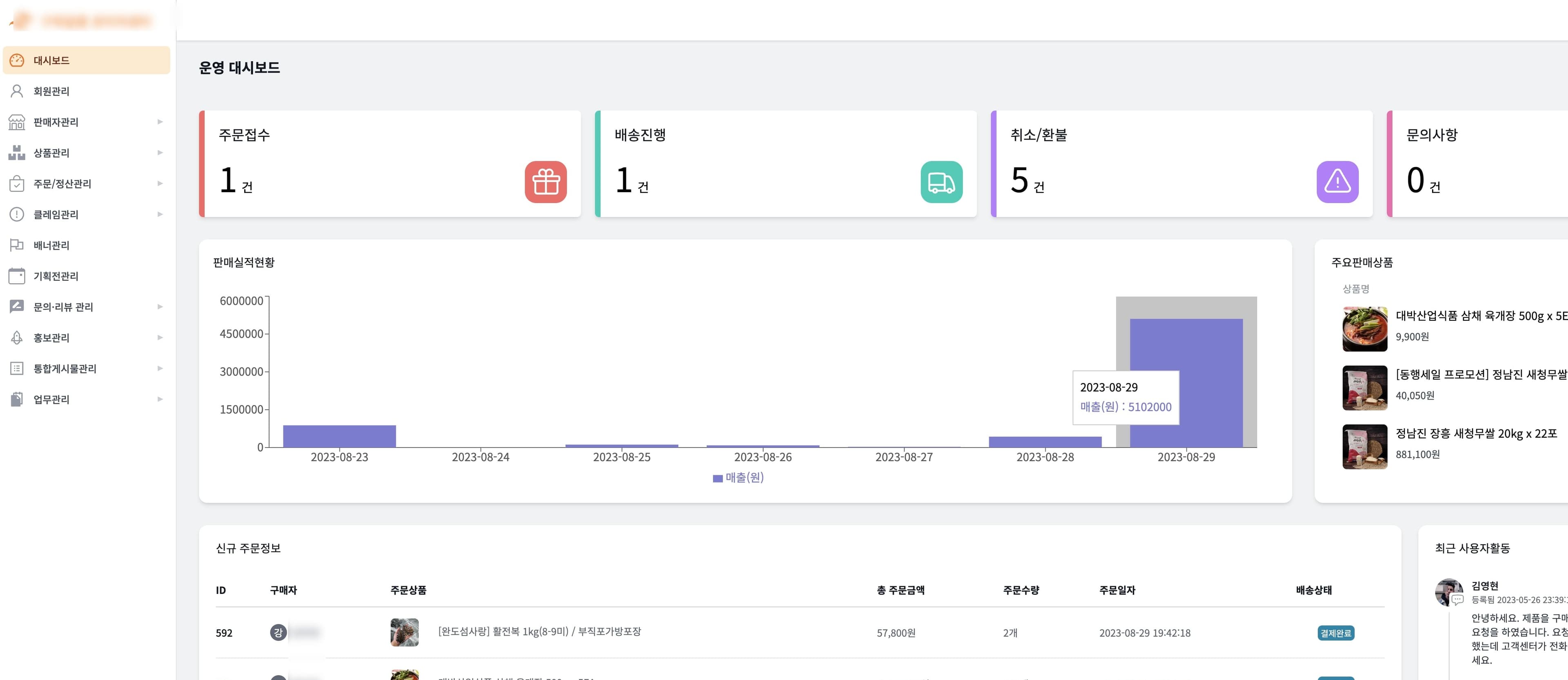
Task: Click the 배송상태 column header
Action: [x=1314, y=590]
